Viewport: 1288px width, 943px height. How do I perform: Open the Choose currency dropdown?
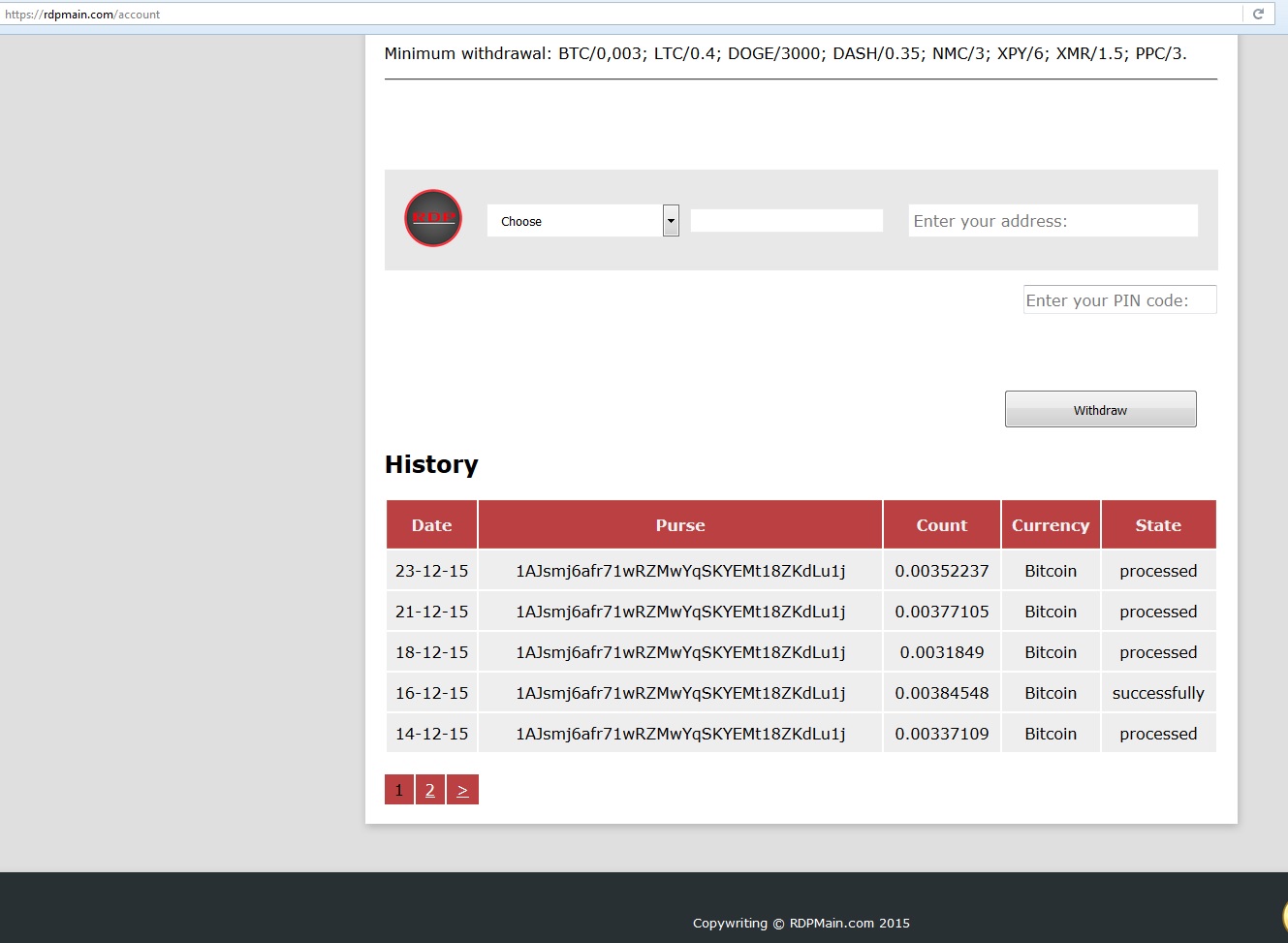[x=582, y=221]
